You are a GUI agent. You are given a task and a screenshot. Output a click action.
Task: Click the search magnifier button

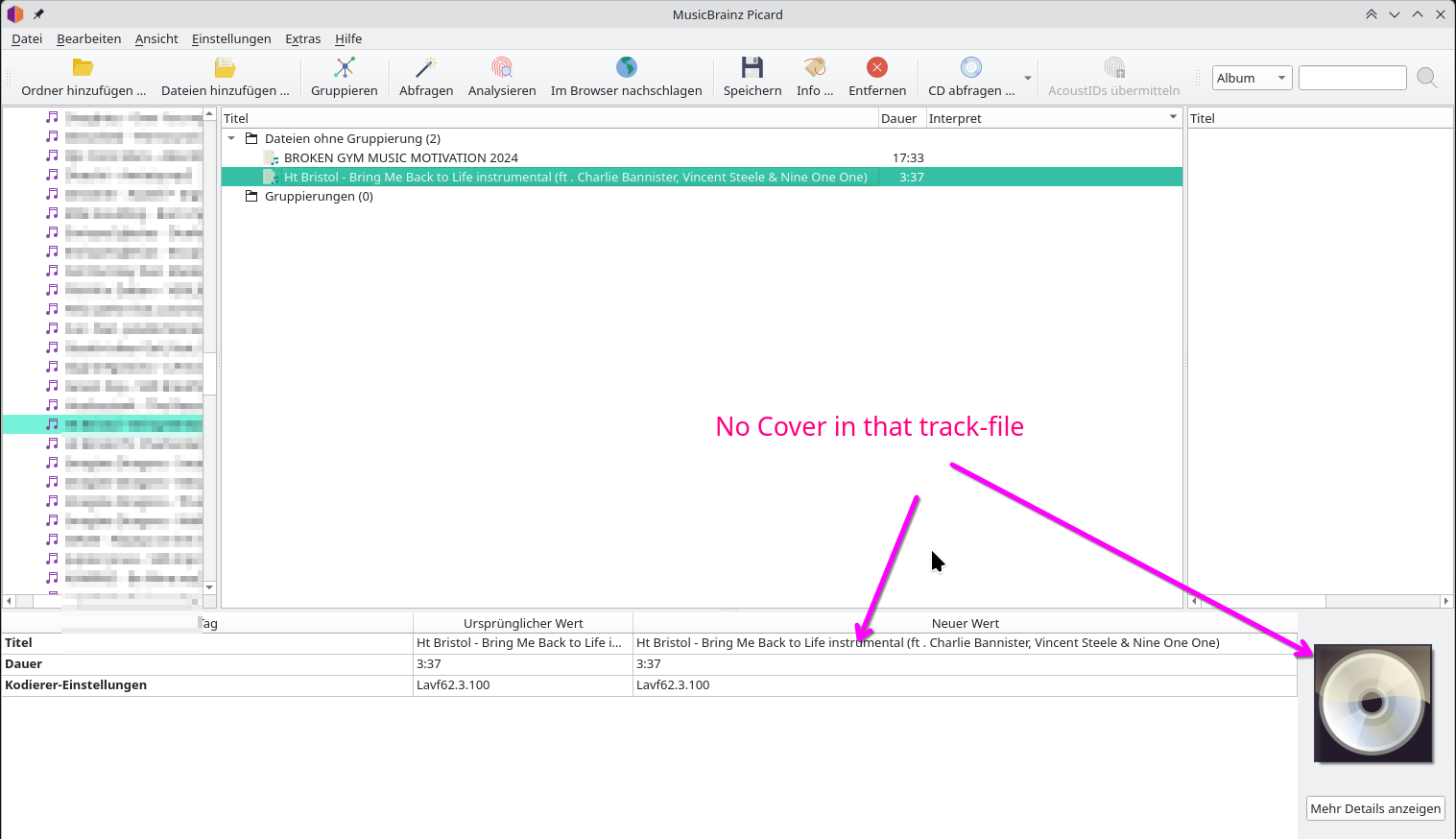[1426, 79]
